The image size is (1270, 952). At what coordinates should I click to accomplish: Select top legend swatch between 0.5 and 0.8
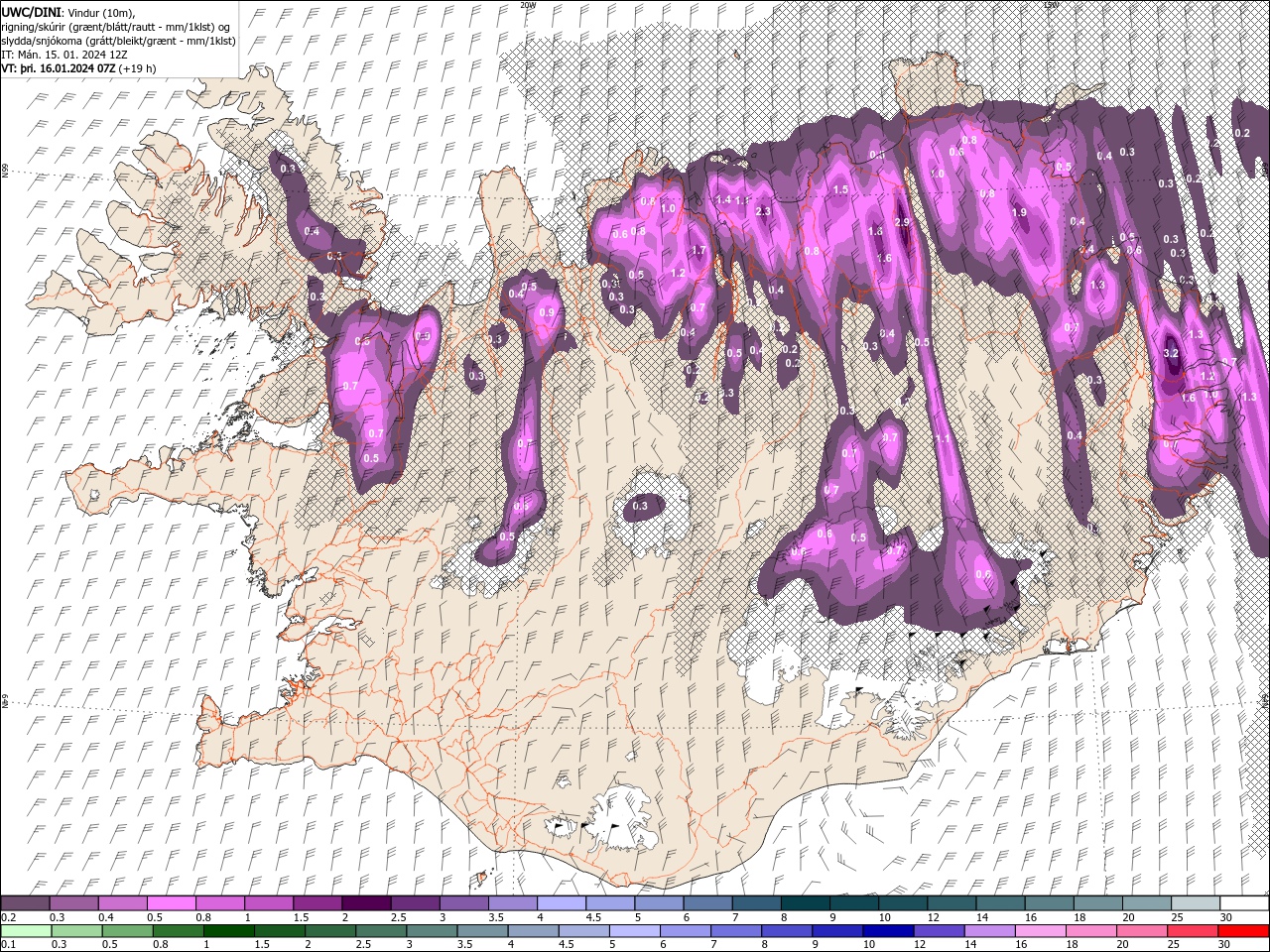click(x=173, y=903)
